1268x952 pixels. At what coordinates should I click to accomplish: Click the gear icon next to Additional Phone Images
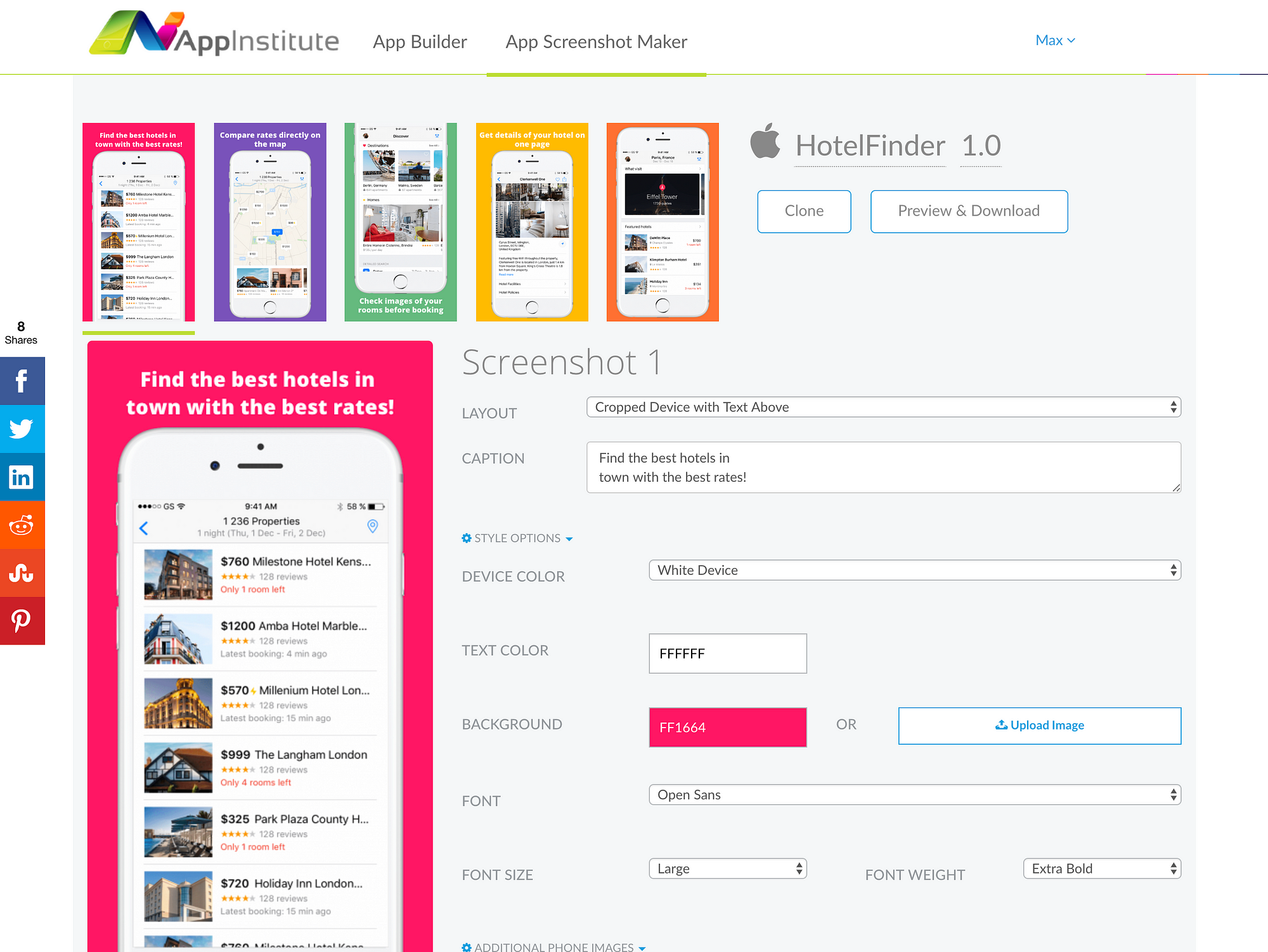coord(467,947)
